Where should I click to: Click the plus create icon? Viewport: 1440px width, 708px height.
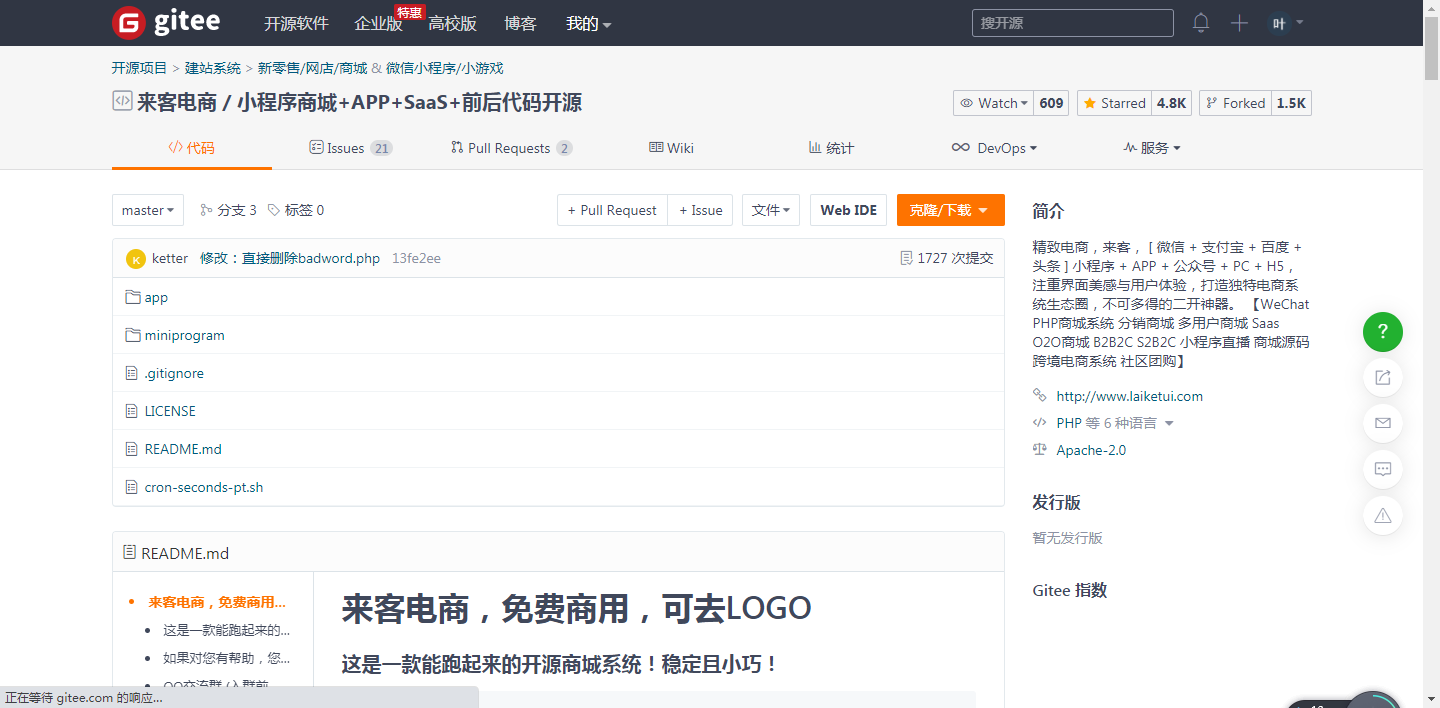click(x=1239, y=23)
